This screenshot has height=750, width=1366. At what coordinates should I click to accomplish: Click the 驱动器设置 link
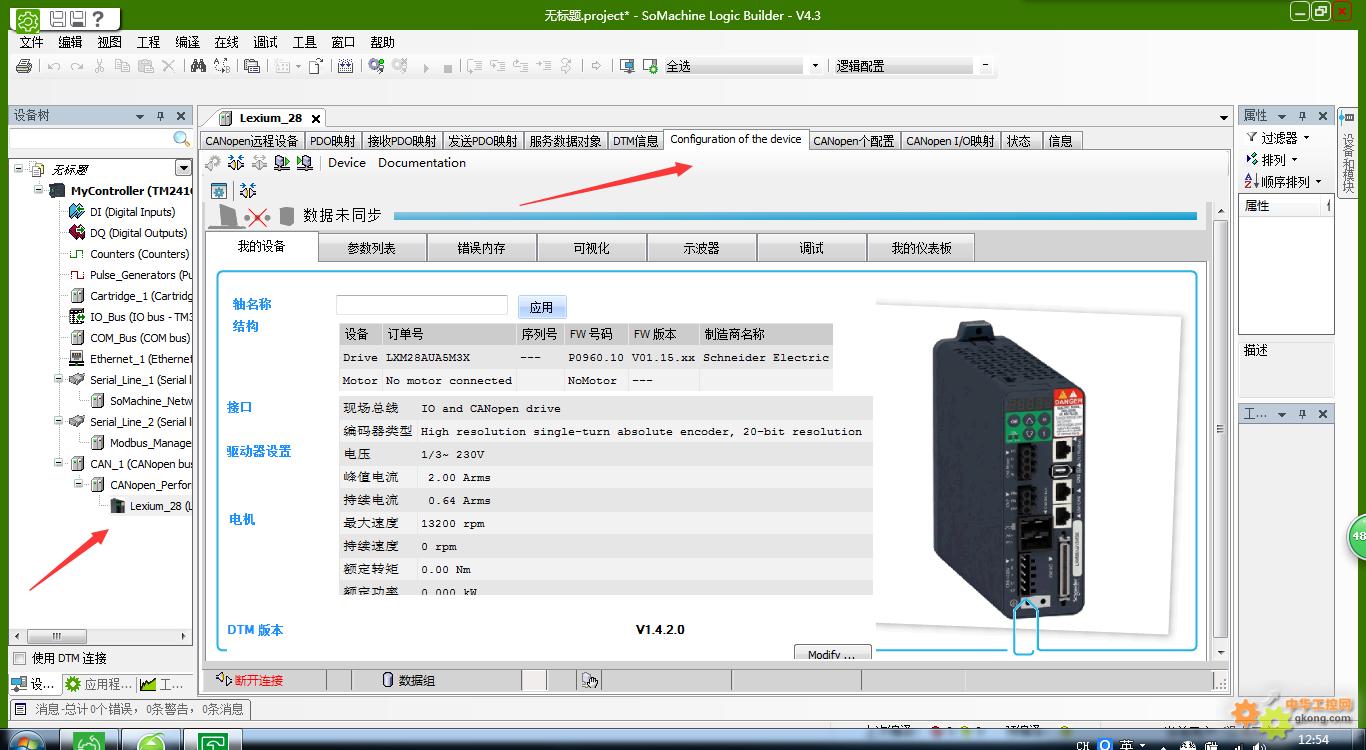point(259,452)
